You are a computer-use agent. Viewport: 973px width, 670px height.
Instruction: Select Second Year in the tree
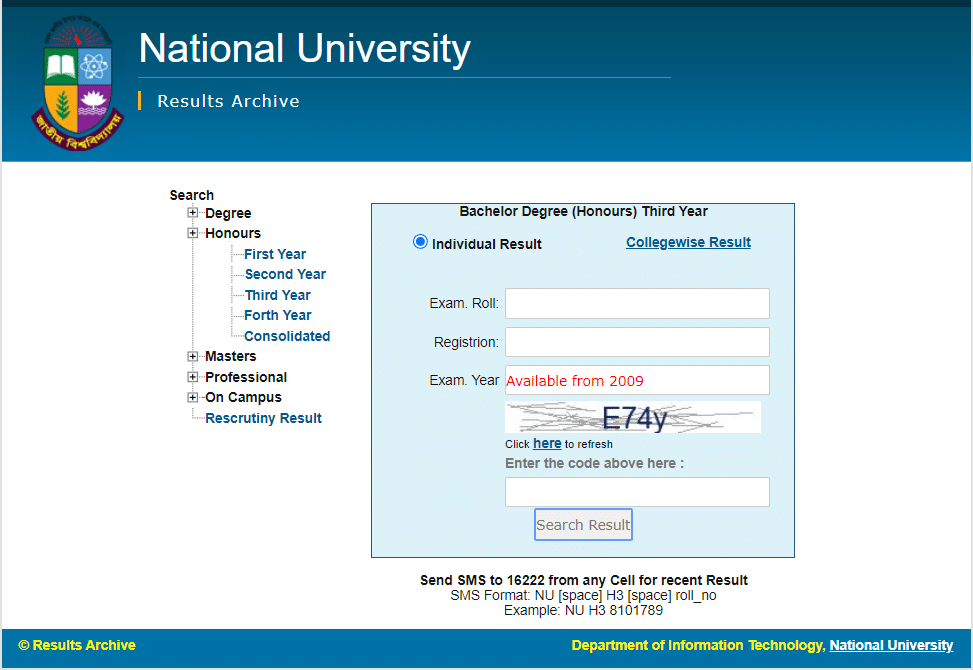[285, 274]
